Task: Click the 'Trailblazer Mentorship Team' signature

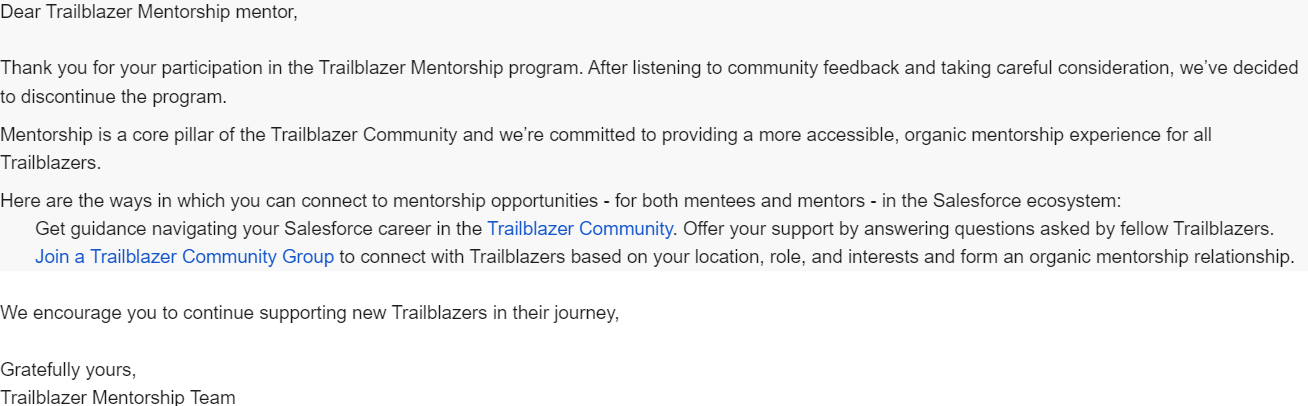Action: coord(118,397)
